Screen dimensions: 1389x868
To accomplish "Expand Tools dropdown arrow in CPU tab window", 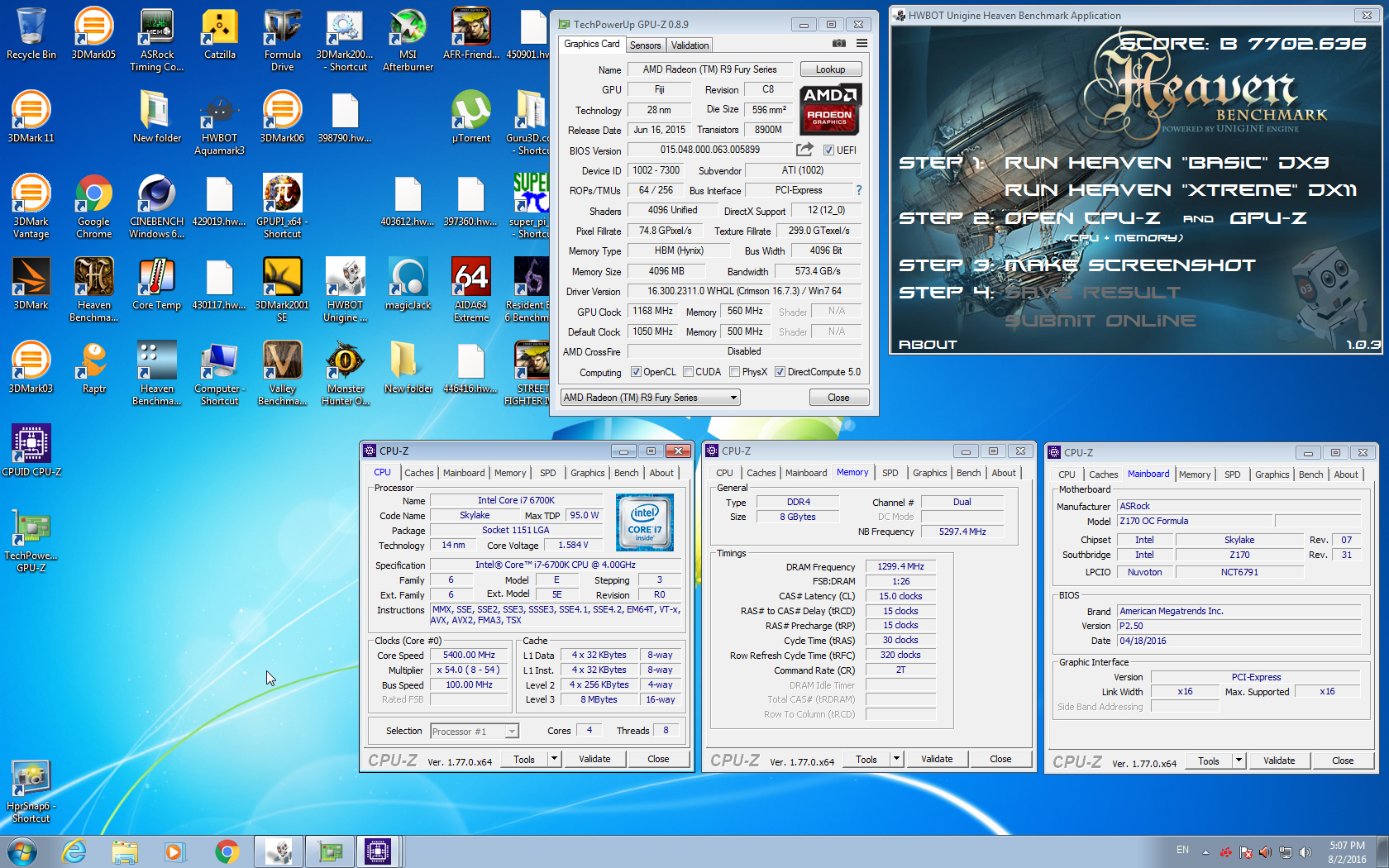I will 554,759.
